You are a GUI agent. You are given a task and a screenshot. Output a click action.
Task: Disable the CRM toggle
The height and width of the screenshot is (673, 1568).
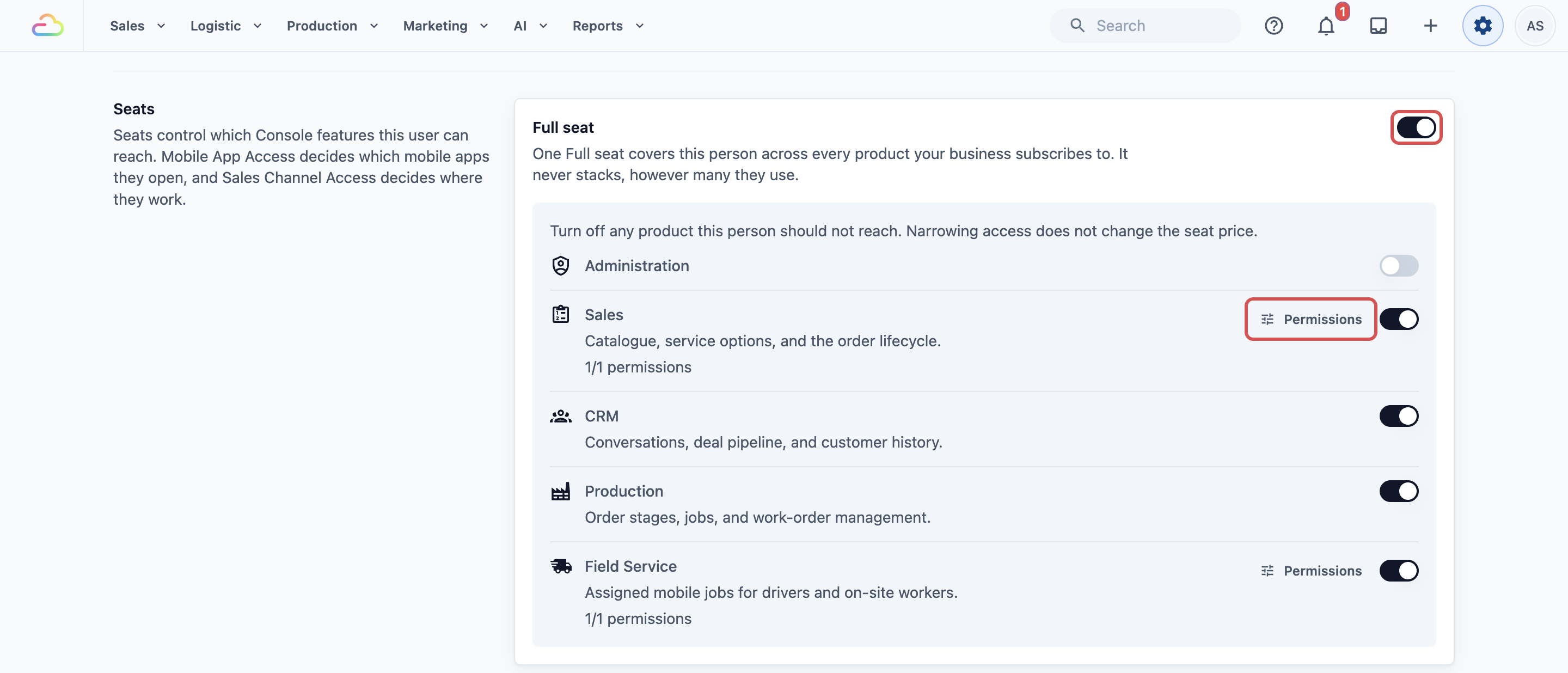(x=1399, y=416)
